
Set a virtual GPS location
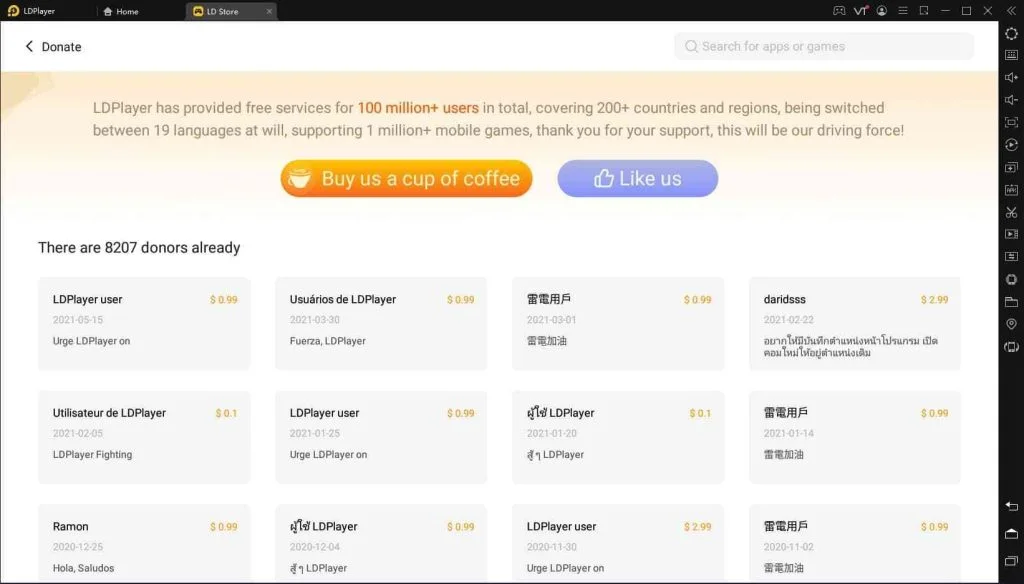click(1011, 324)
